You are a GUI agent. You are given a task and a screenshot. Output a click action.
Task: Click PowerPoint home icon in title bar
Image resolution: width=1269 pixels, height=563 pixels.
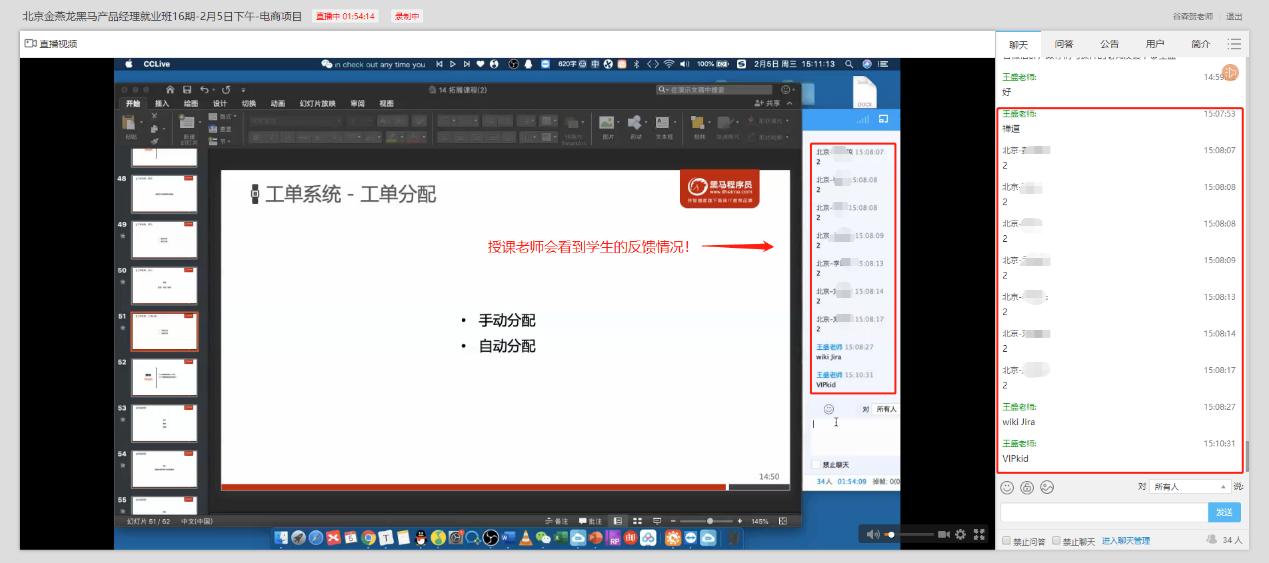[170, 90]
